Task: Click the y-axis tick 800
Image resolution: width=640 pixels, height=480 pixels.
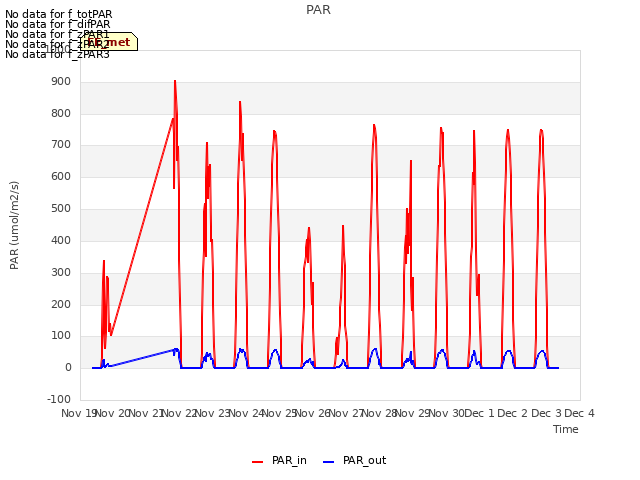Action: click(61, 113)
